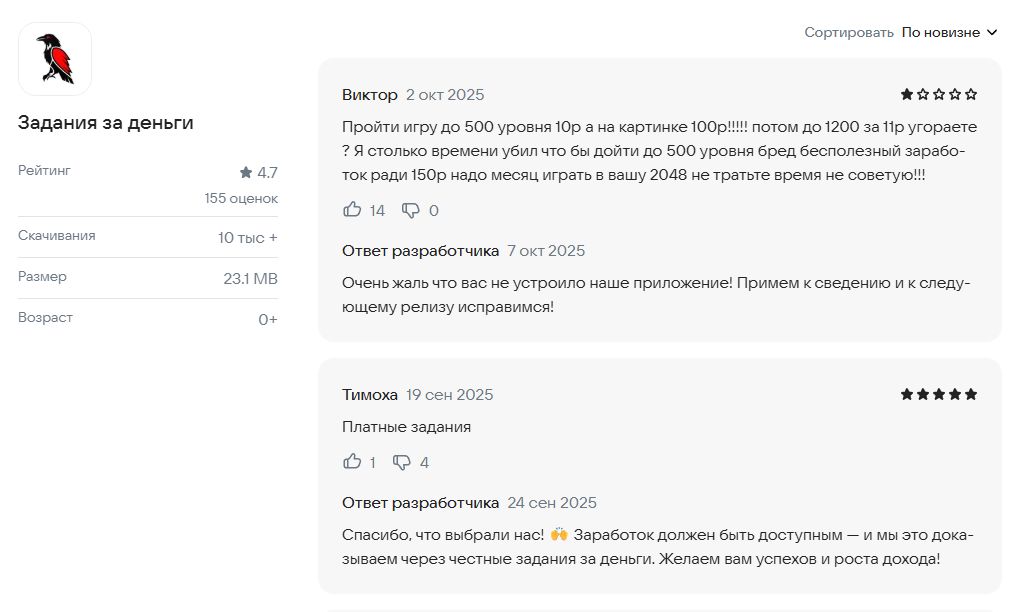
Task: Click the filled star in Виктор's one-star rating
Action: pos(906,94)
